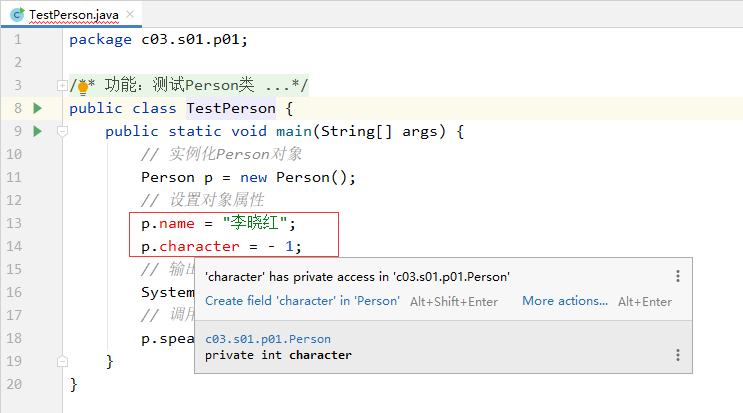This screenshot has width=743, height=413.
Task: Click the error text 'character' has private access
Action: (357, 277)
